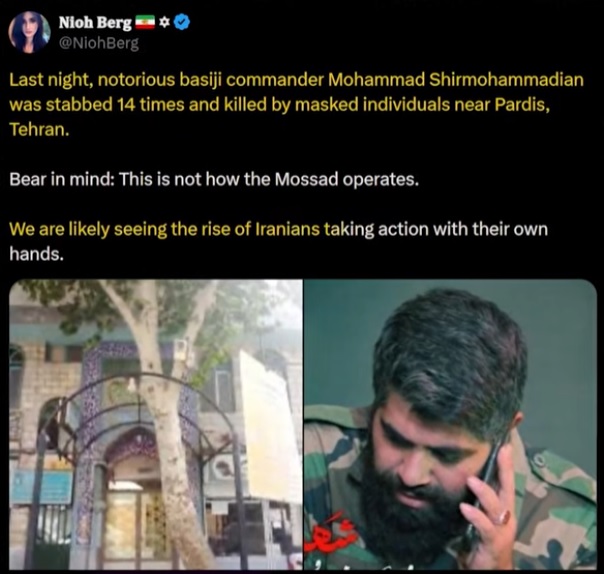Open the @NiohBerg handle link
This screenshot has width=604, height=574.
[x=99, y=43]
